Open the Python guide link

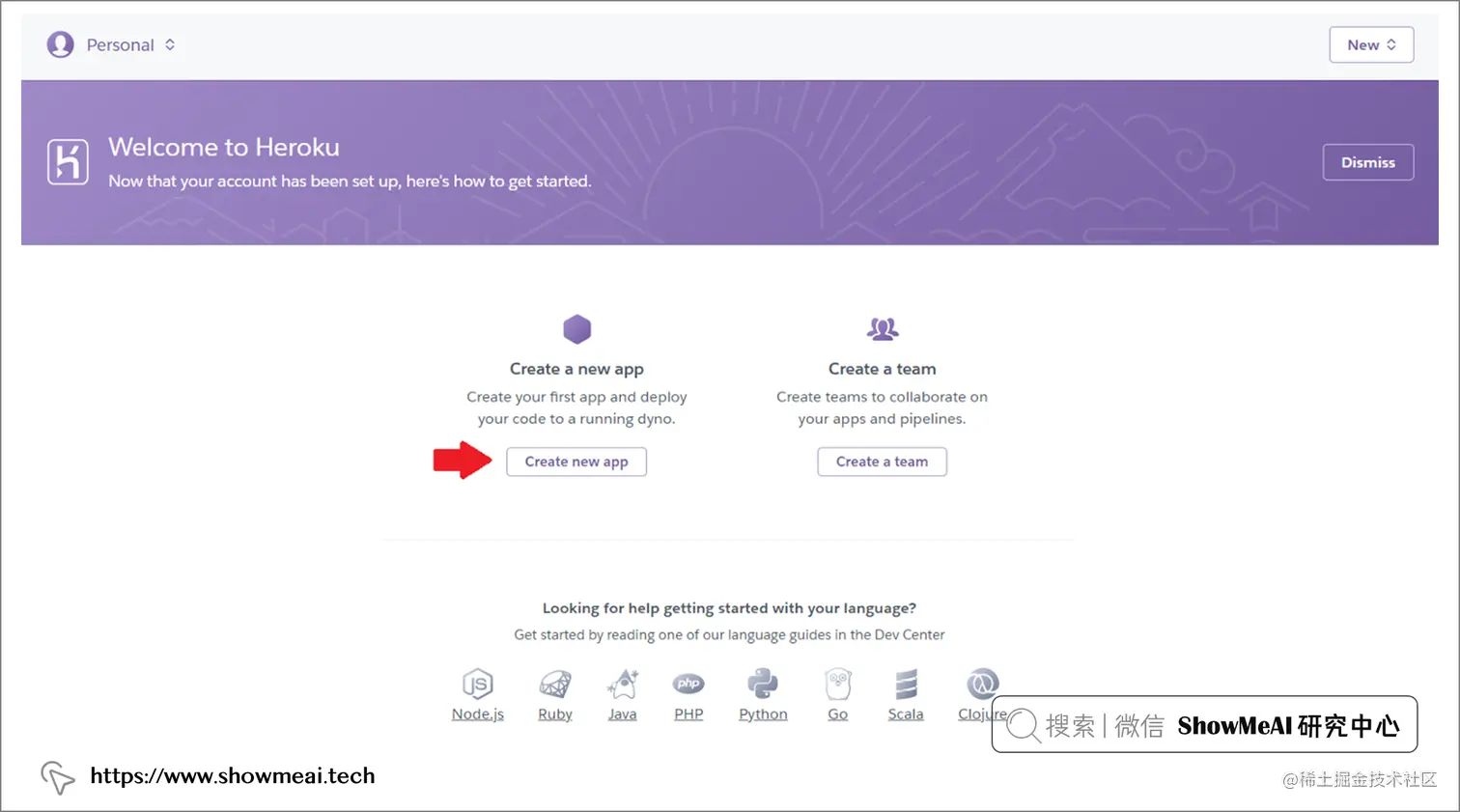click(763, 714)
